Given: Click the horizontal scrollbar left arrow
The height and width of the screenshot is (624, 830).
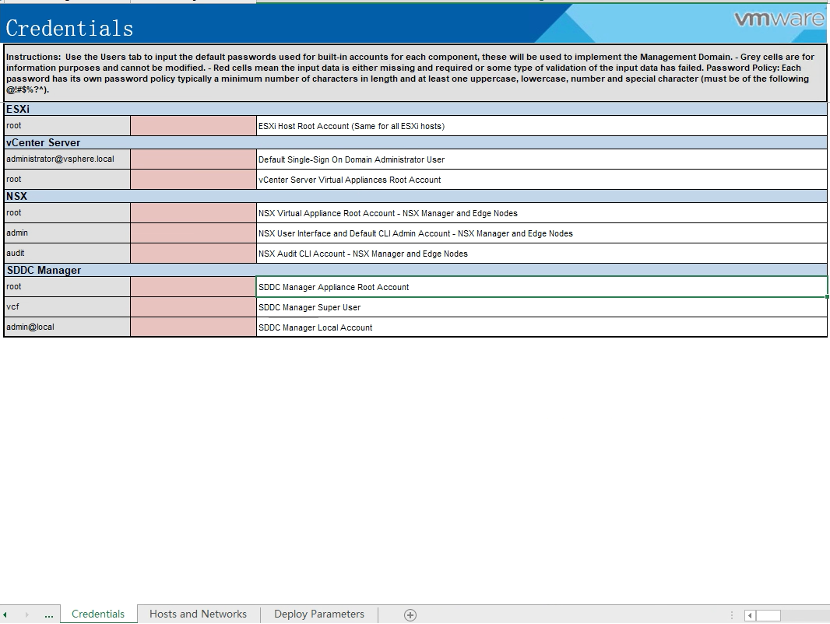Looking at the screenshot, I should coord(750,615).
